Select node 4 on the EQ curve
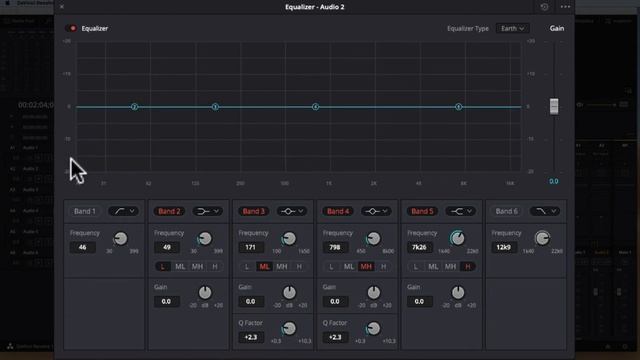This screenshot has height=360, width=640. [x=315, y=107]
